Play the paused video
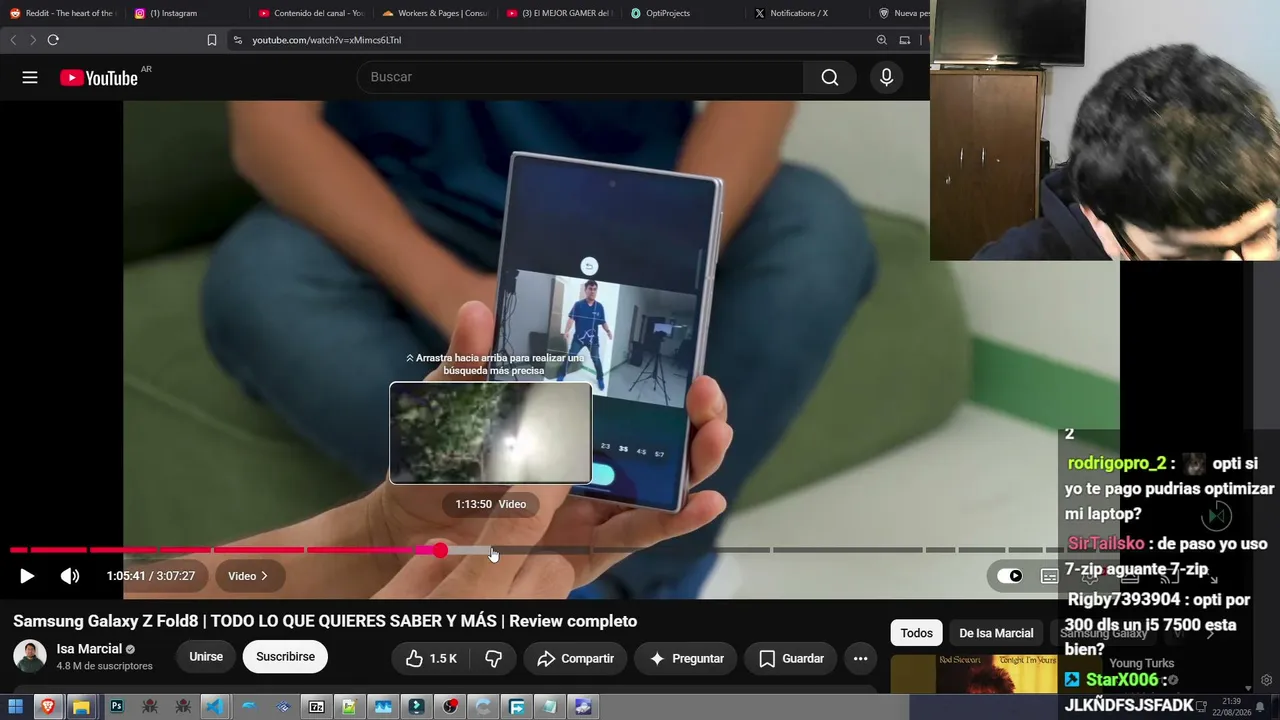Image resolution: width=1280 pixels, height=720 pixels. point(27,576)
